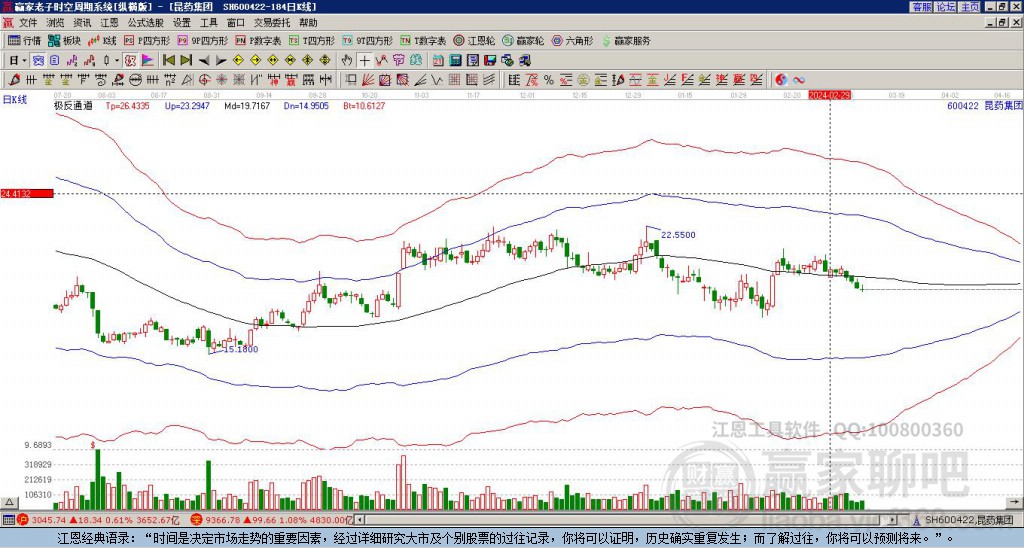Click the Tp=26.4335 value
The image size is (1024, 548).
[127, 105]
